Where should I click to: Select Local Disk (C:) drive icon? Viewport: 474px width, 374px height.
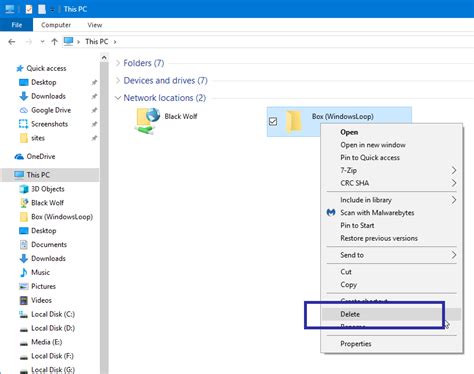click(24, 314)
